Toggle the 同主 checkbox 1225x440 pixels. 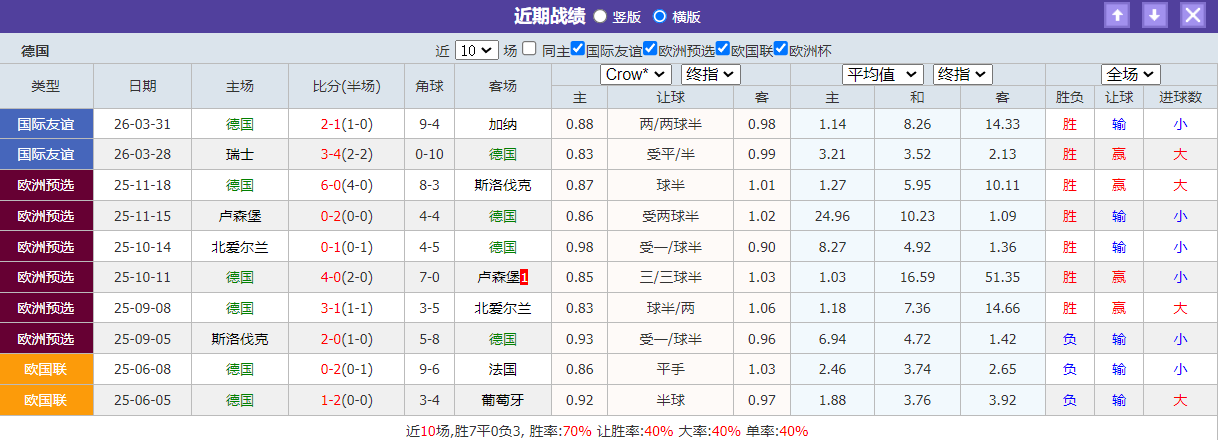pyautogui.click(x=530, y=48)
